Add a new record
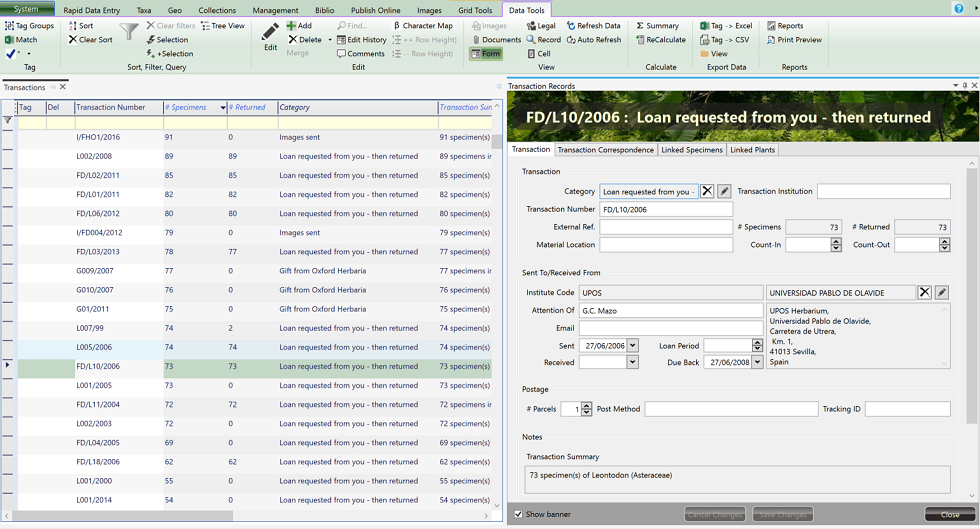980x529 pixels. 299,26
